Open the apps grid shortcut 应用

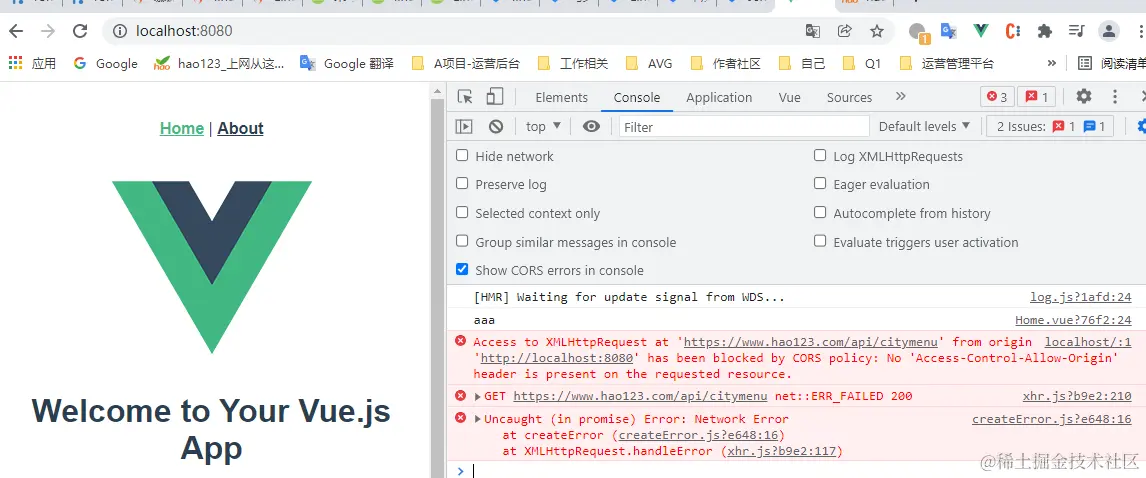point(32,64)
